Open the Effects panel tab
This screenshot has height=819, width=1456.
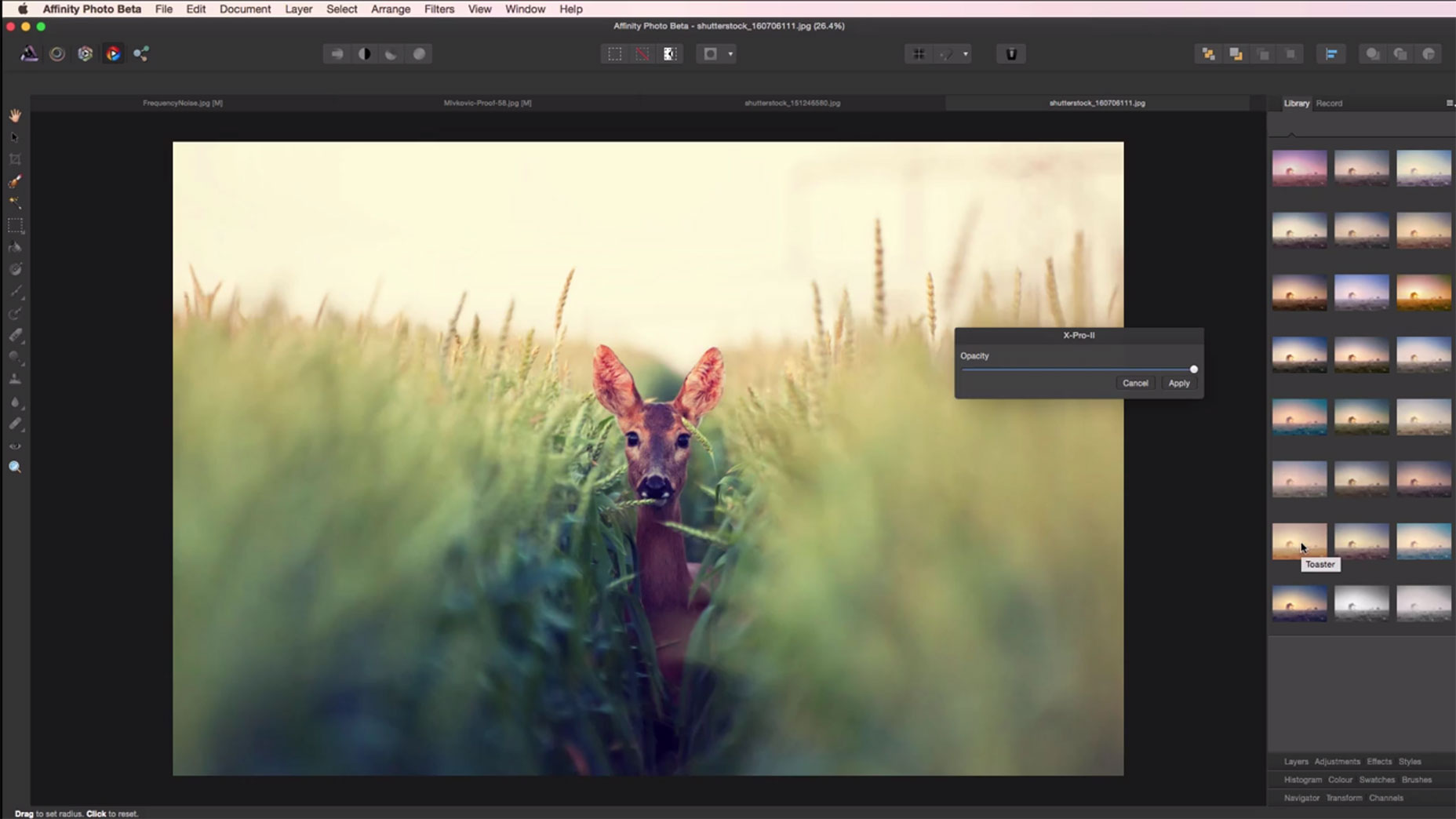1379,762
